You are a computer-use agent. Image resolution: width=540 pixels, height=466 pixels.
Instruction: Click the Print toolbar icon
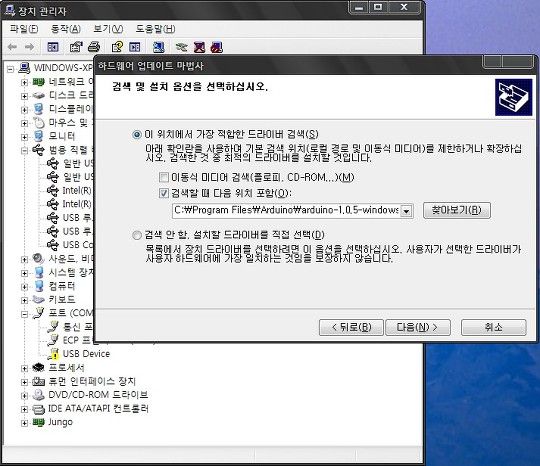click(94, 47)
